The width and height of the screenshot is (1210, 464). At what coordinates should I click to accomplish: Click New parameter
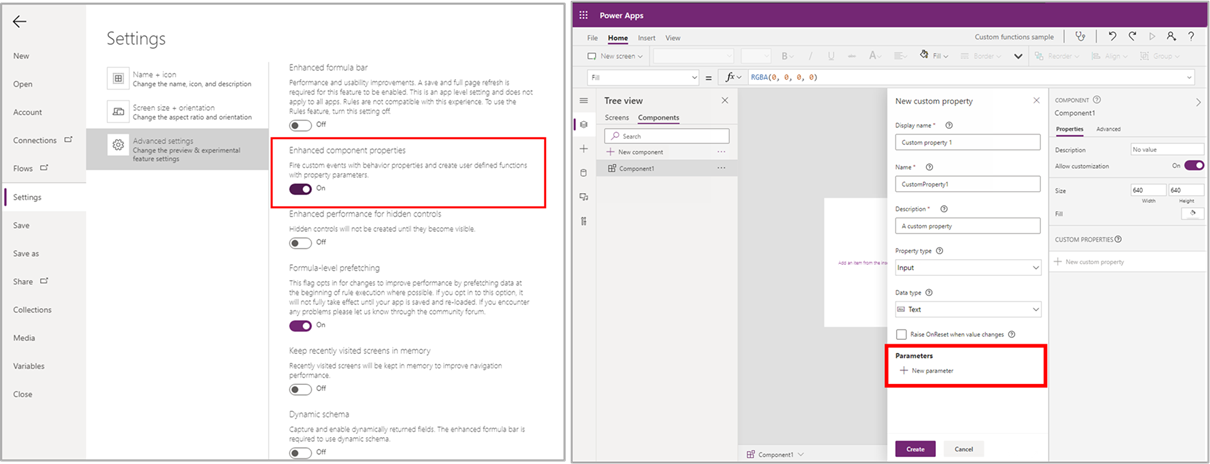click(x=927, y=370)
